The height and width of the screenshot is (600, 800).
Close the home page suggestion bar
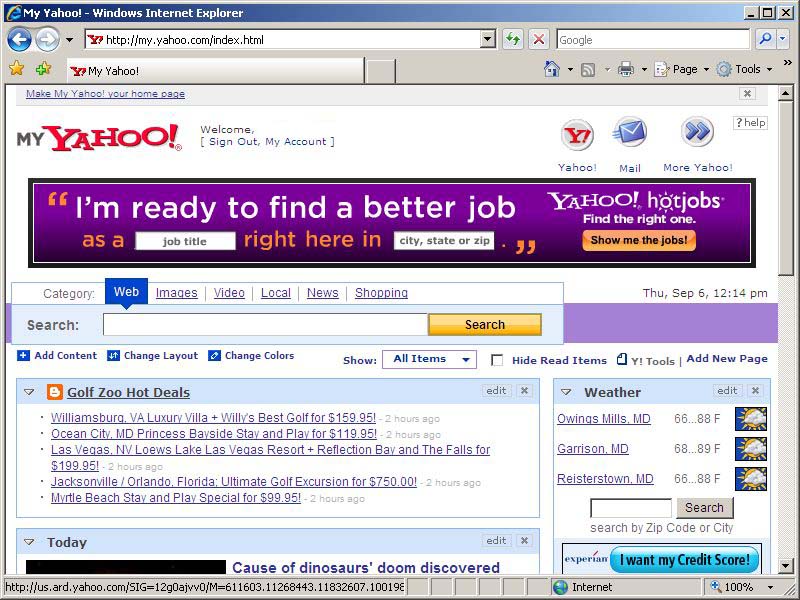747,93
